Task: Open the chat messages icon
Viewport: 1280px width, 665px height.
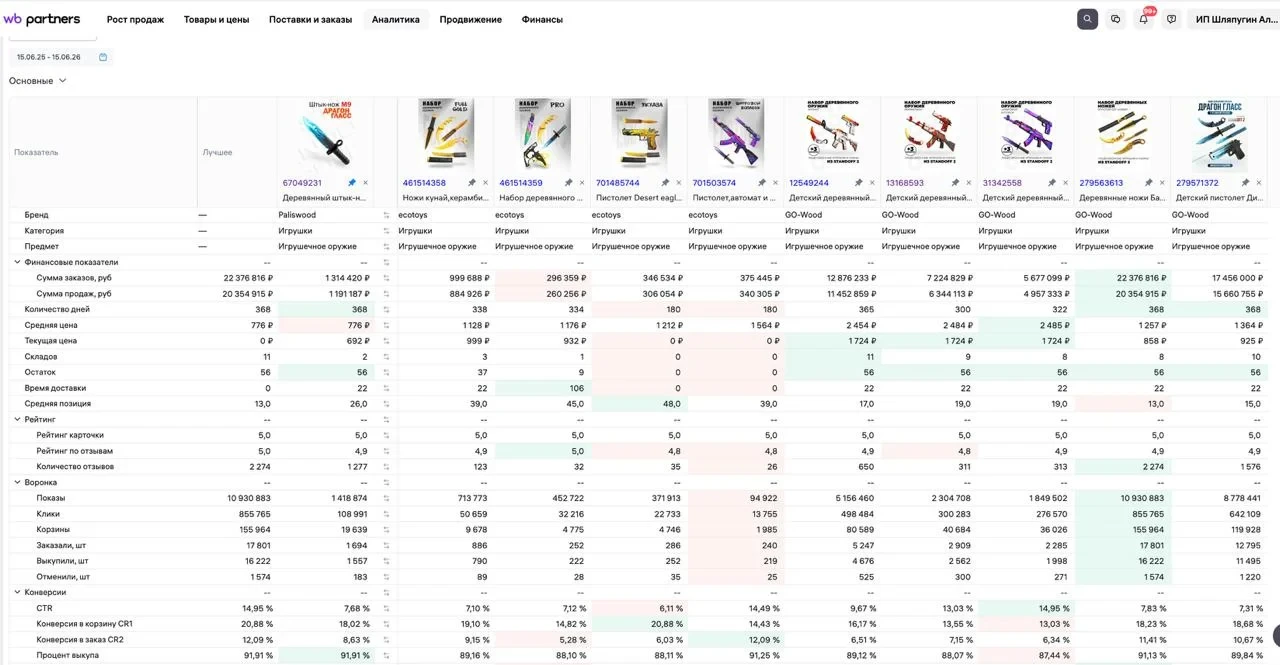Action: 1116,19
